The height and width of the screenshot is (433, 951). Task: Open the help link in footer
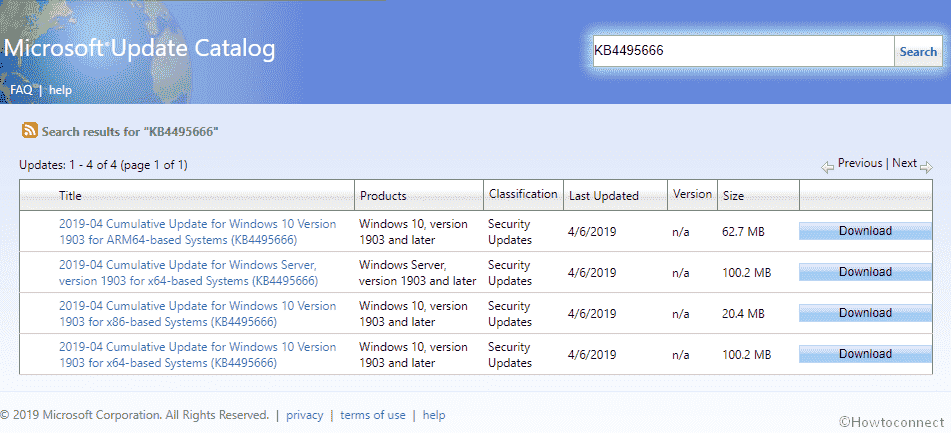(x=434, y=415)
